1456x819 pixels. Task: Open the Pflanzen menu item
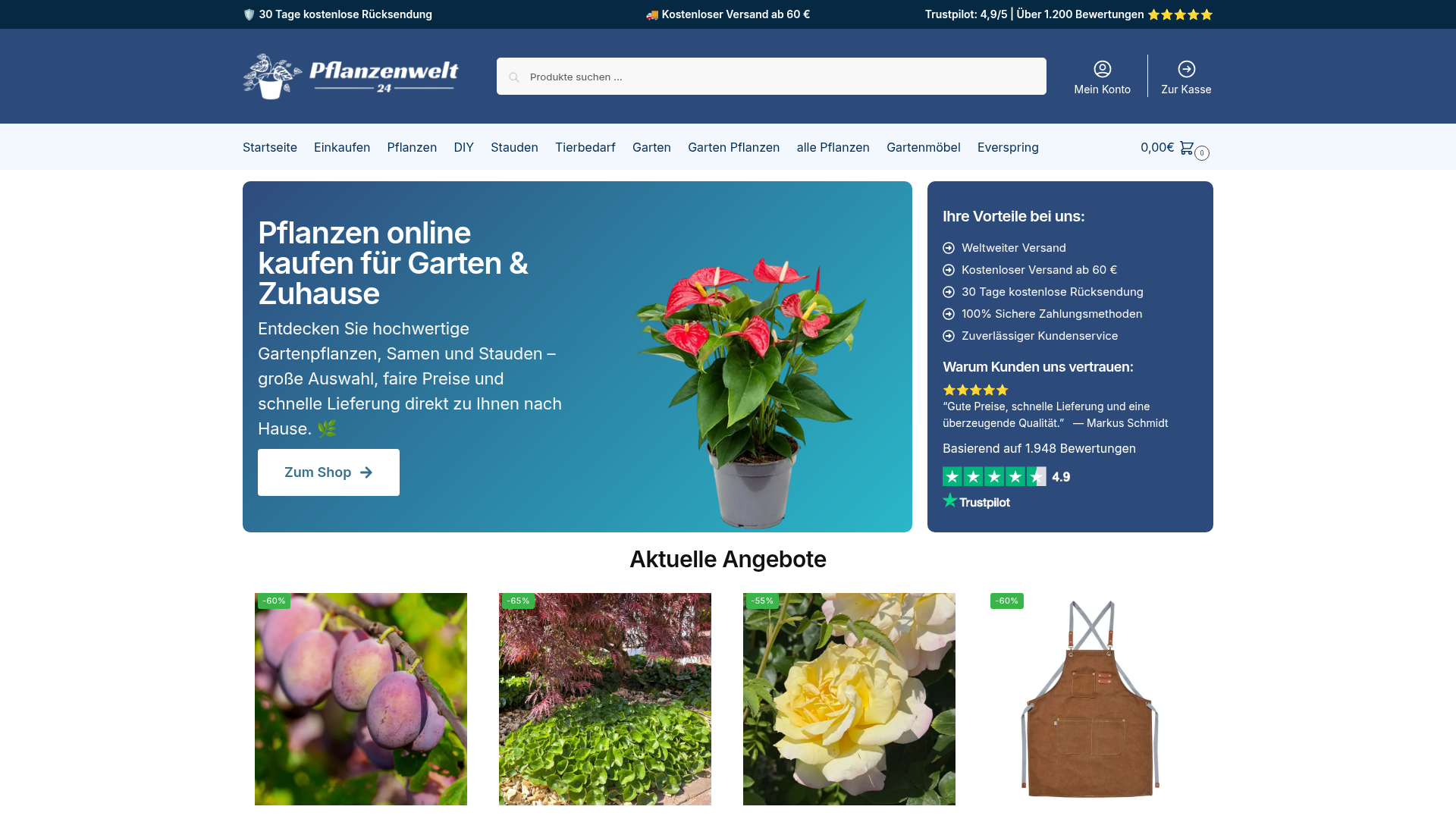click(412, 147)
